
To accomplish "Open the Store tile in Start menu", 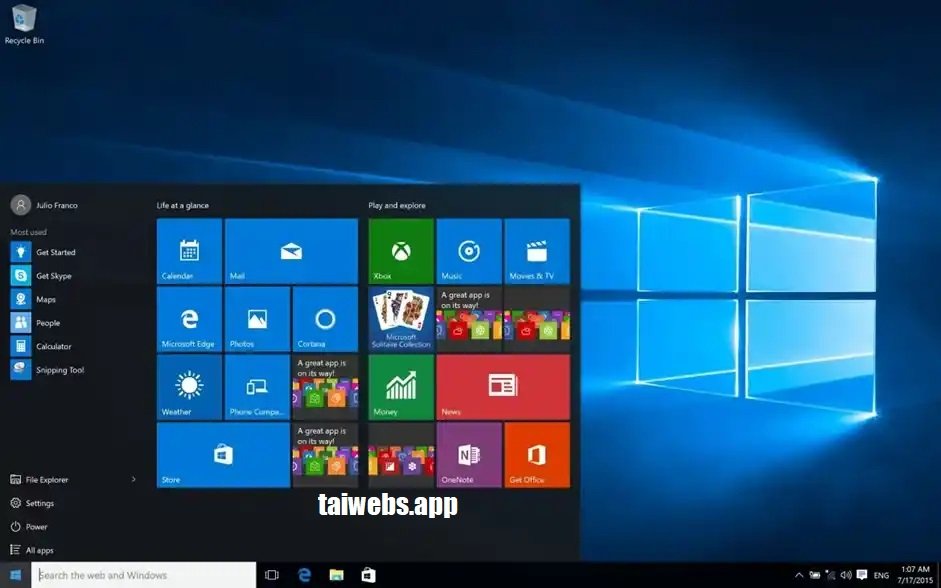I will tap(223, 455).
